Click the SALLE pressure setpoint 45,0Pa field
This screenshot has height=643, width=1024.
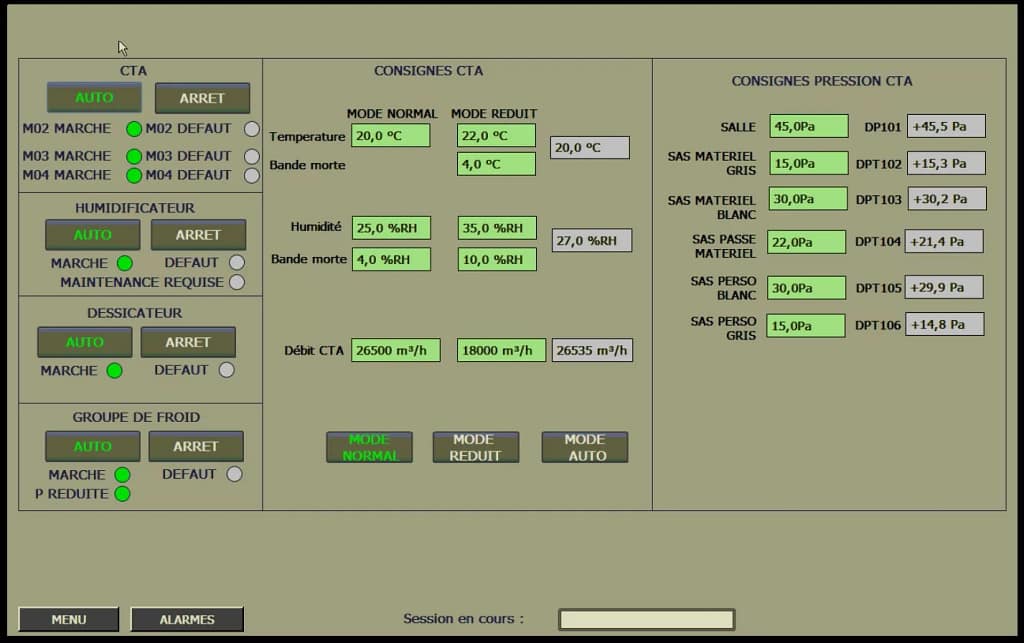coord(808,126)
